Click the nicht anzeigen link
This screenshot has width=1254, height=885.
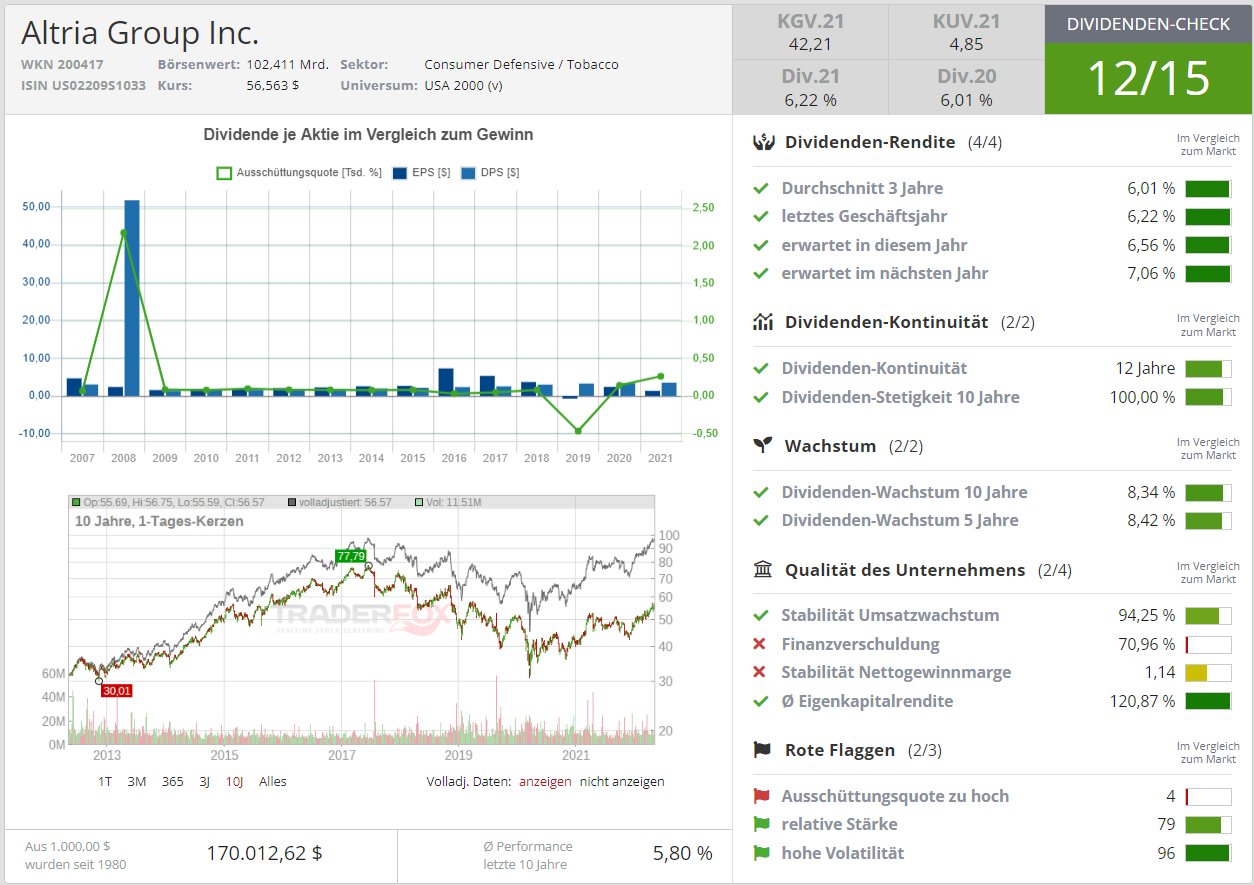click(x=622, y=781)
